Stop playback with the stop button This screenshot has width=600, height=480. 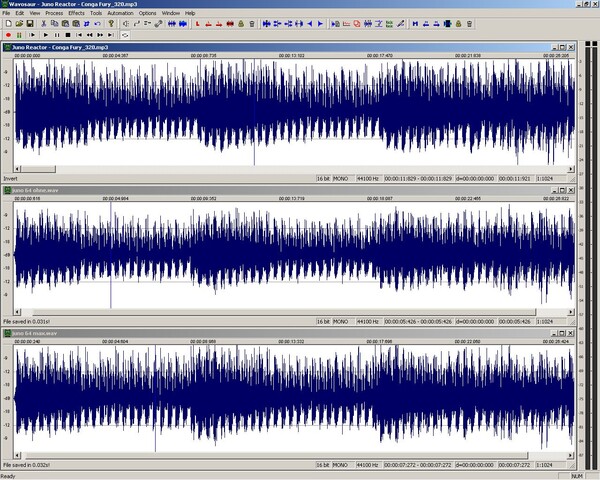pyautogui.click(x=68, y=35)
